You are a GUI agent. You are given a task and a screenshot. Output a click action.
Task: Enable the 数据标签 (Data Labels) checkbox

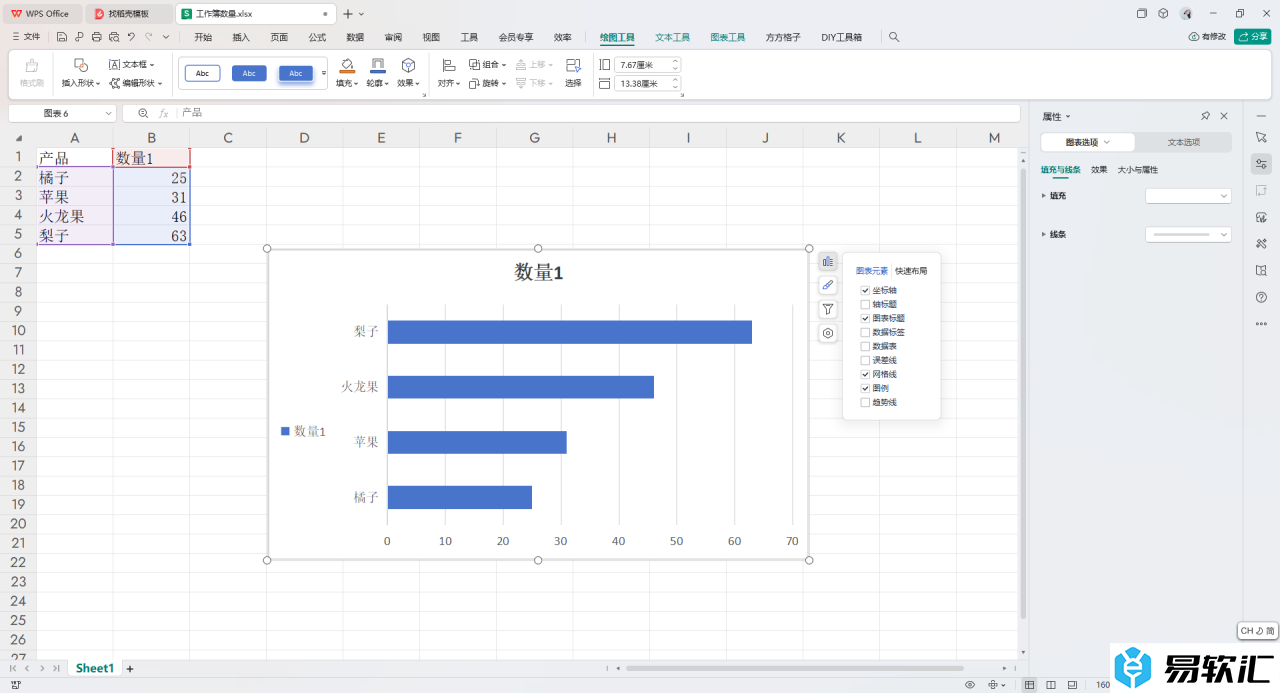coord(865,332)
